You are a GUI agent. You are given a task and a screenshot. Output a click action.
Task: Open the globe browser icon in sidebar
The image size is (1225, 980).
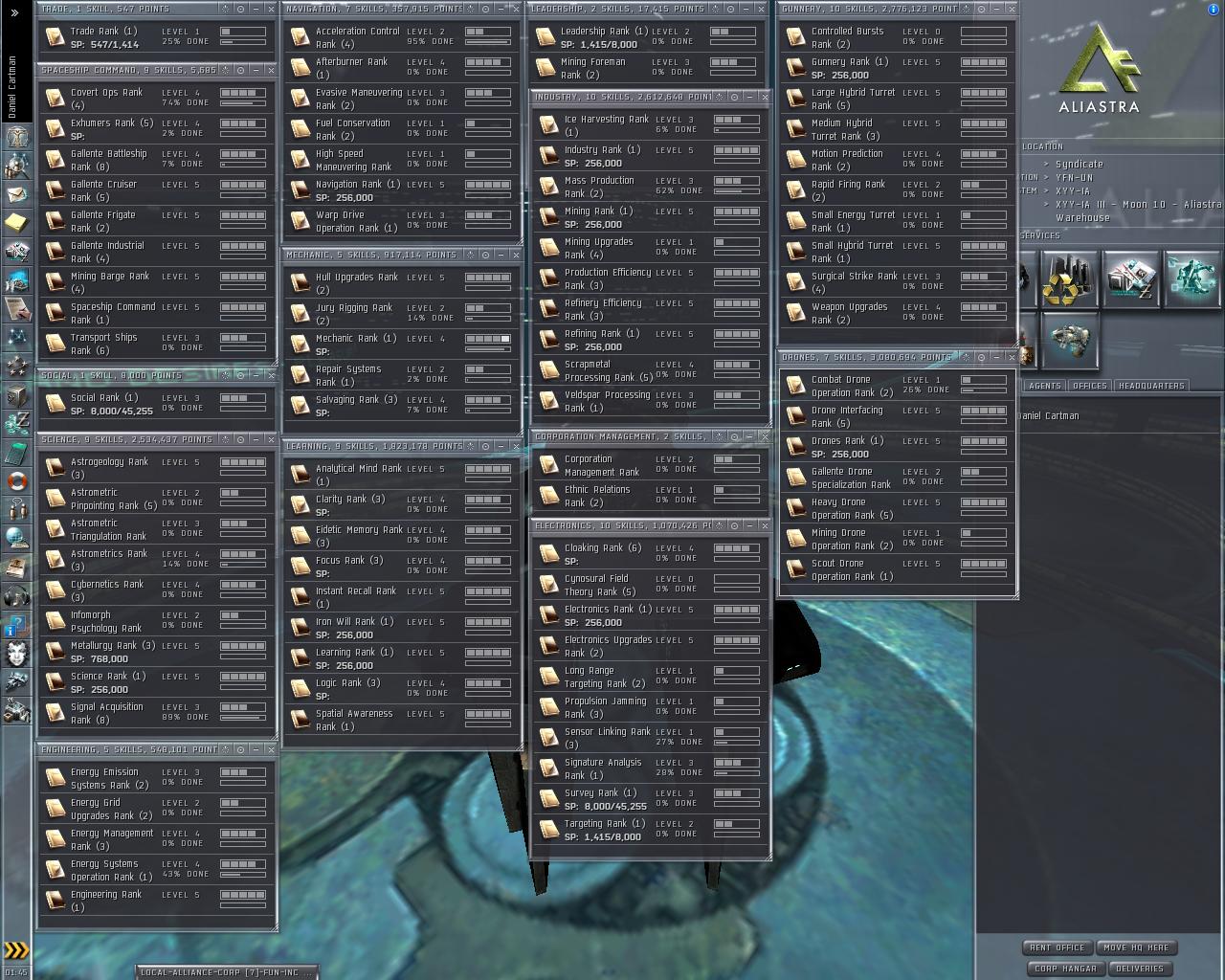[16, 538]
